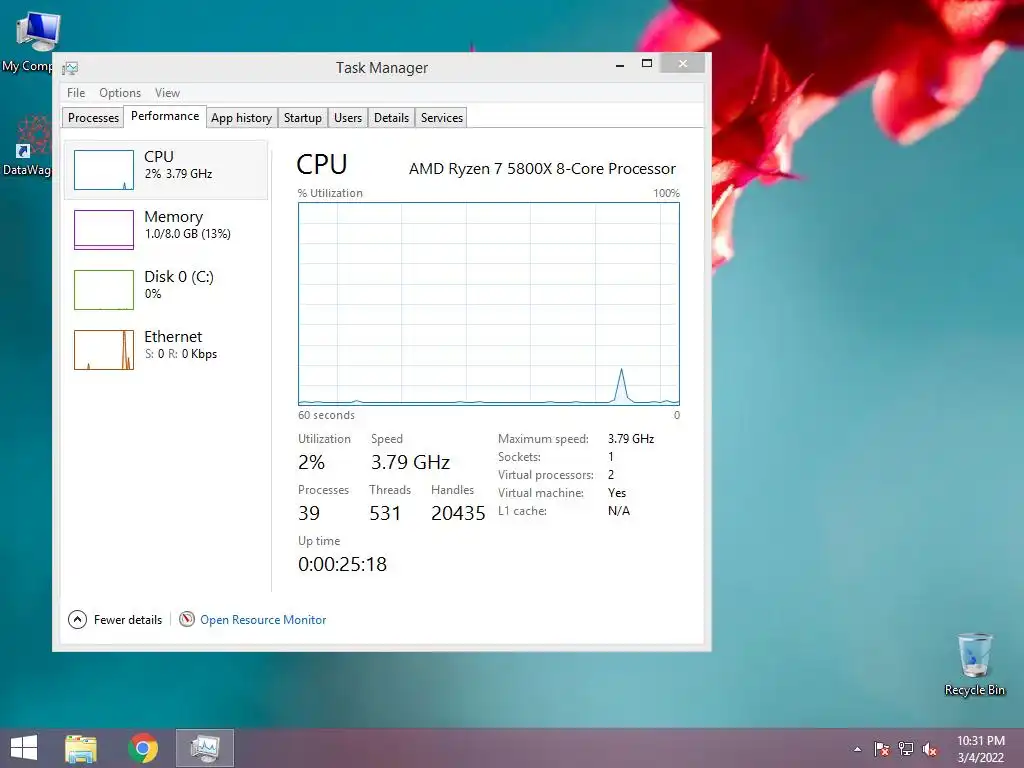
Task: Switch to the App history tab
Action: pos(242,118)
